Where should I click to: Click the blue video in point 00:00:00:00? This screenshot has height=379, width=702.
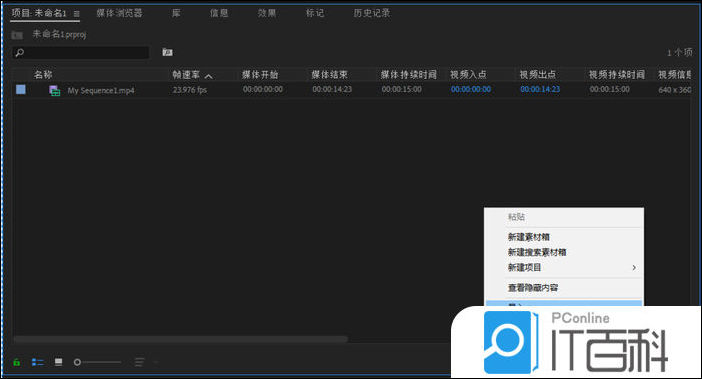(471, 89)
